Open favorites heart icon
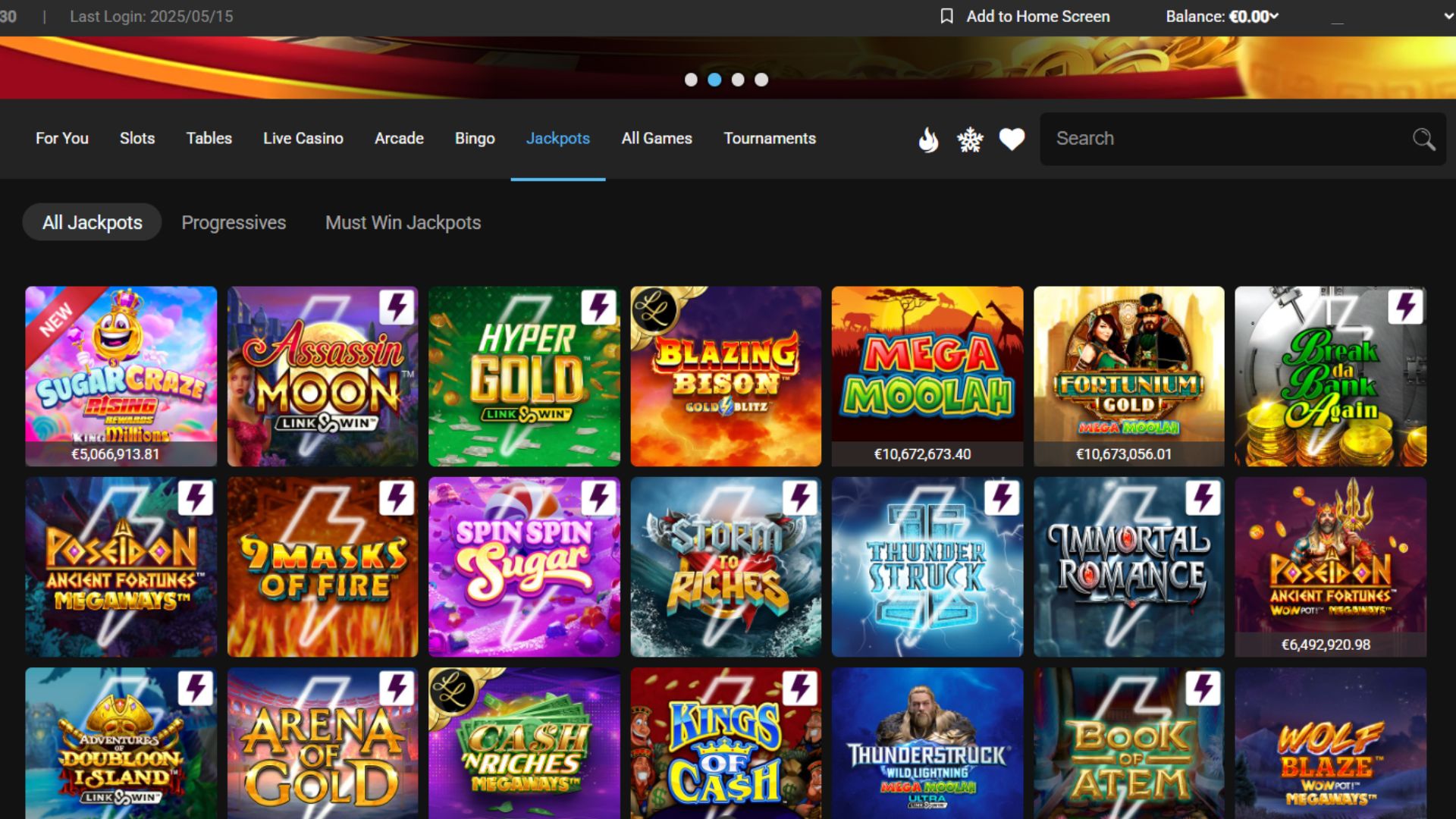 pos(1012,140)
